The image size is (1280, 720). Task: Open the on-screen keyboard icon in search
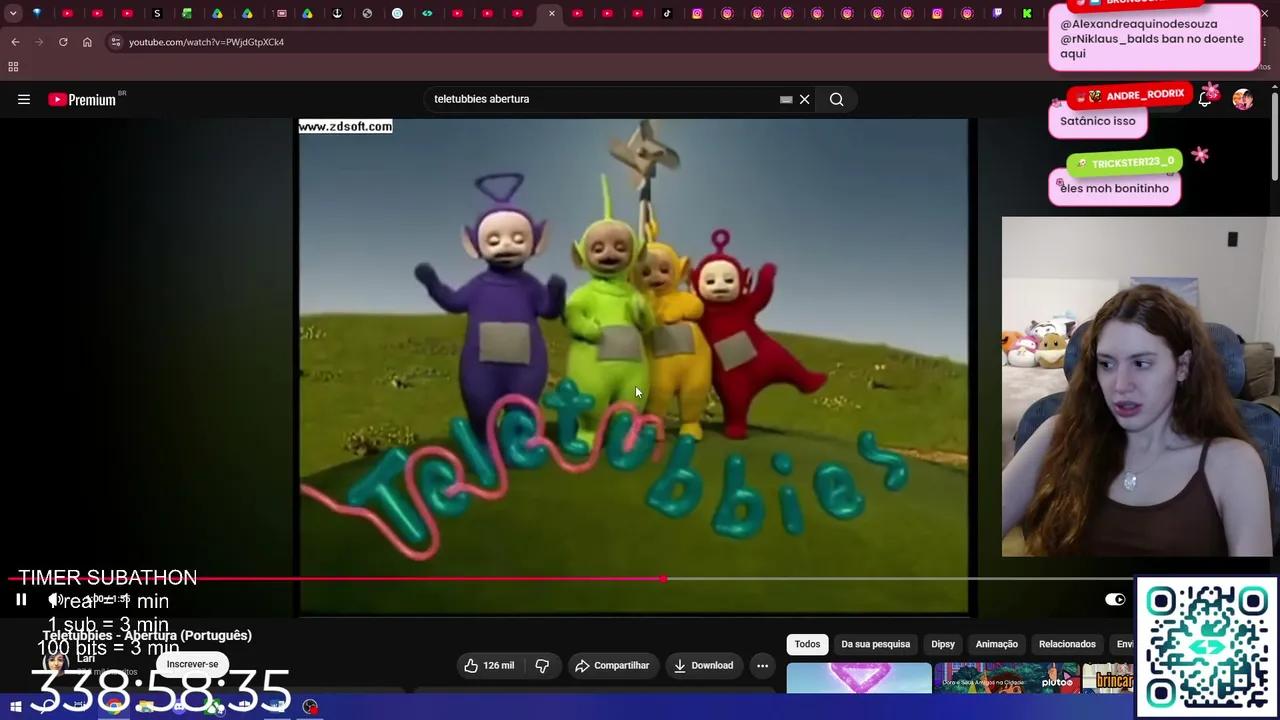point(786,99)
